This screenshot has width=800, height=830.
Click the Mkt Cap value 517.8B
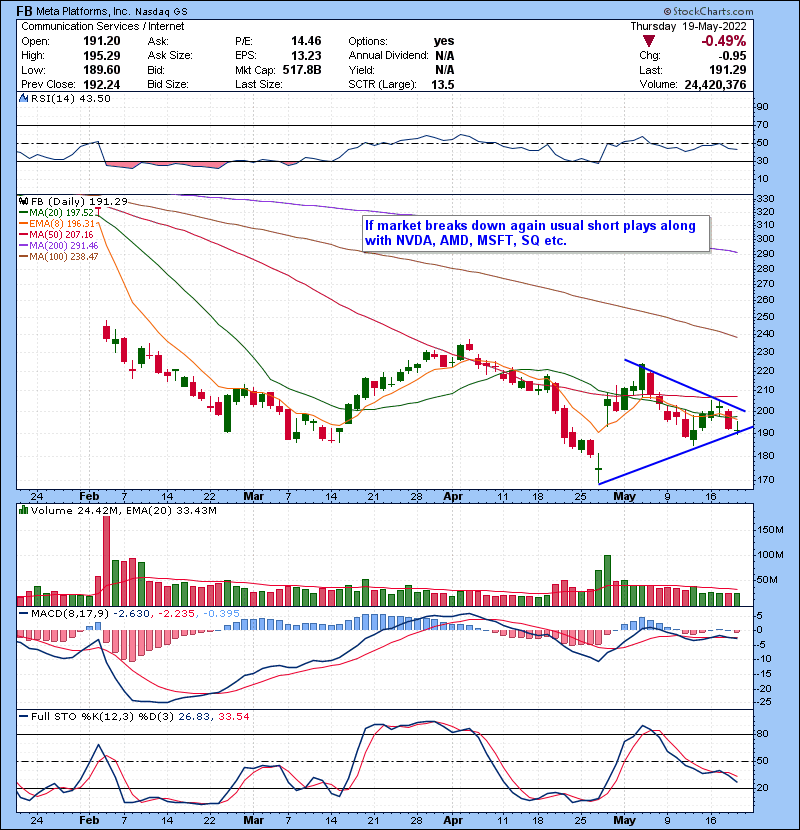point(302,70)
